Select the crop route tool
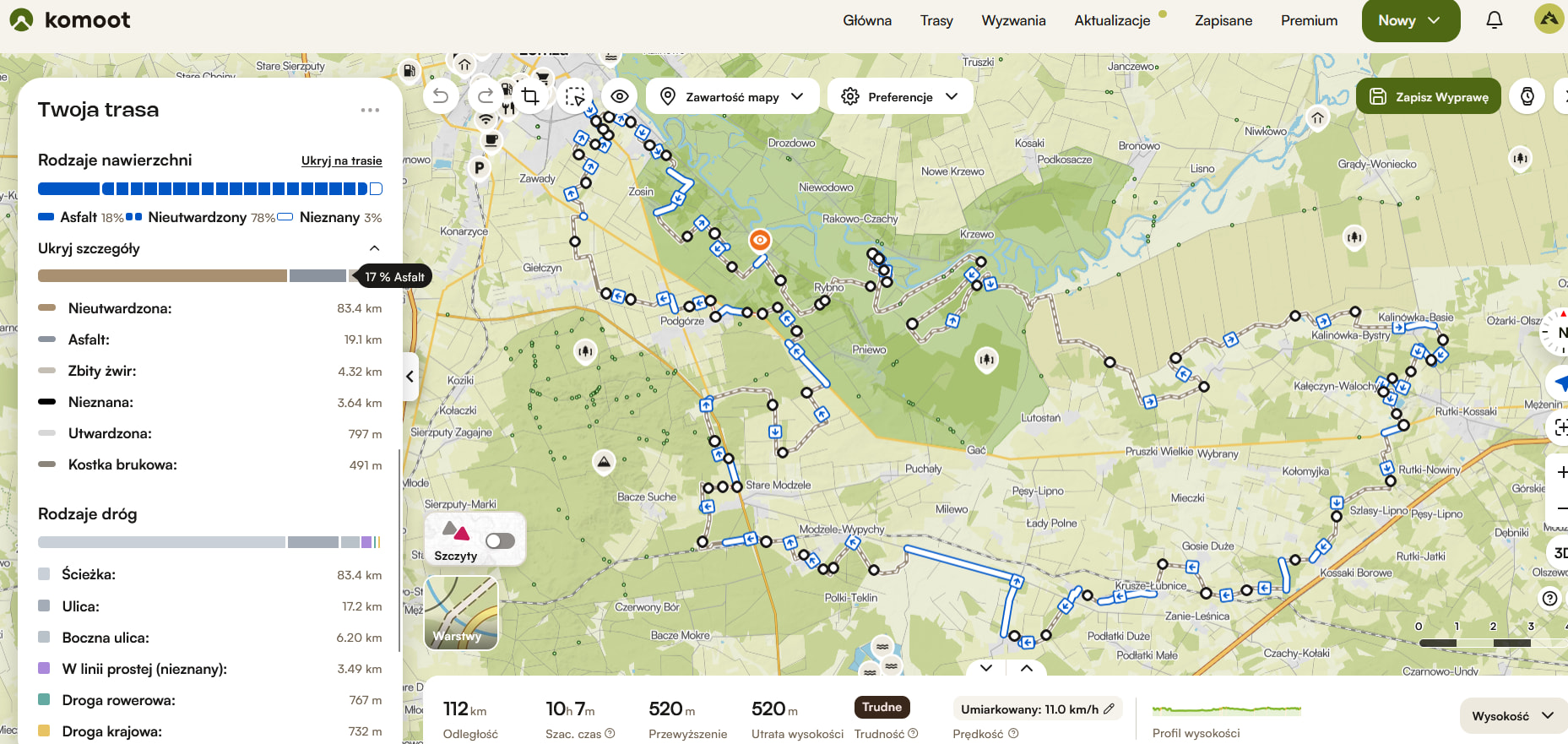1568x744 pixels. pyautogui.click(x=530, y=96)
